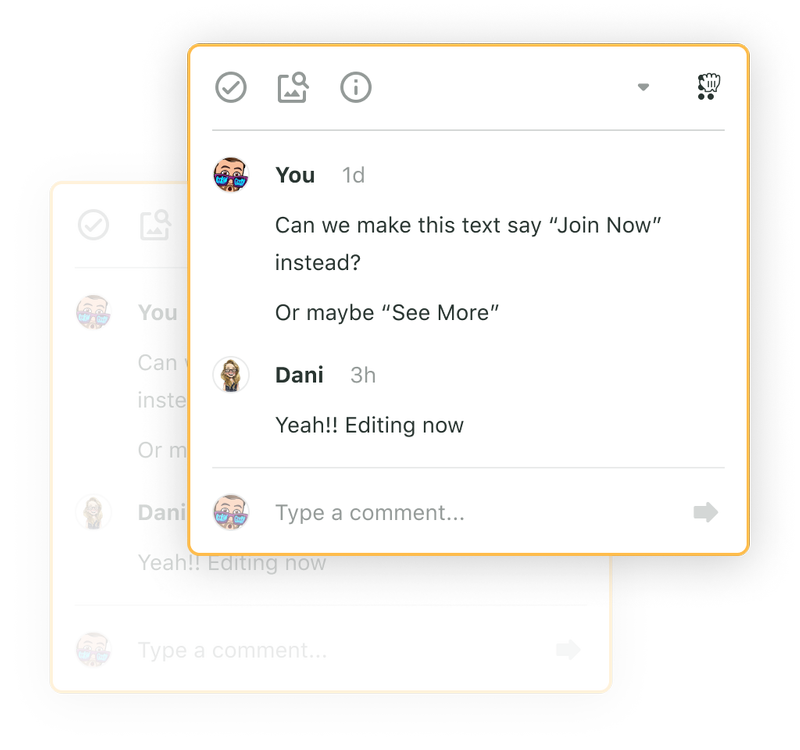
Task: Click your avatar beside the comment input
Action: 231,512
